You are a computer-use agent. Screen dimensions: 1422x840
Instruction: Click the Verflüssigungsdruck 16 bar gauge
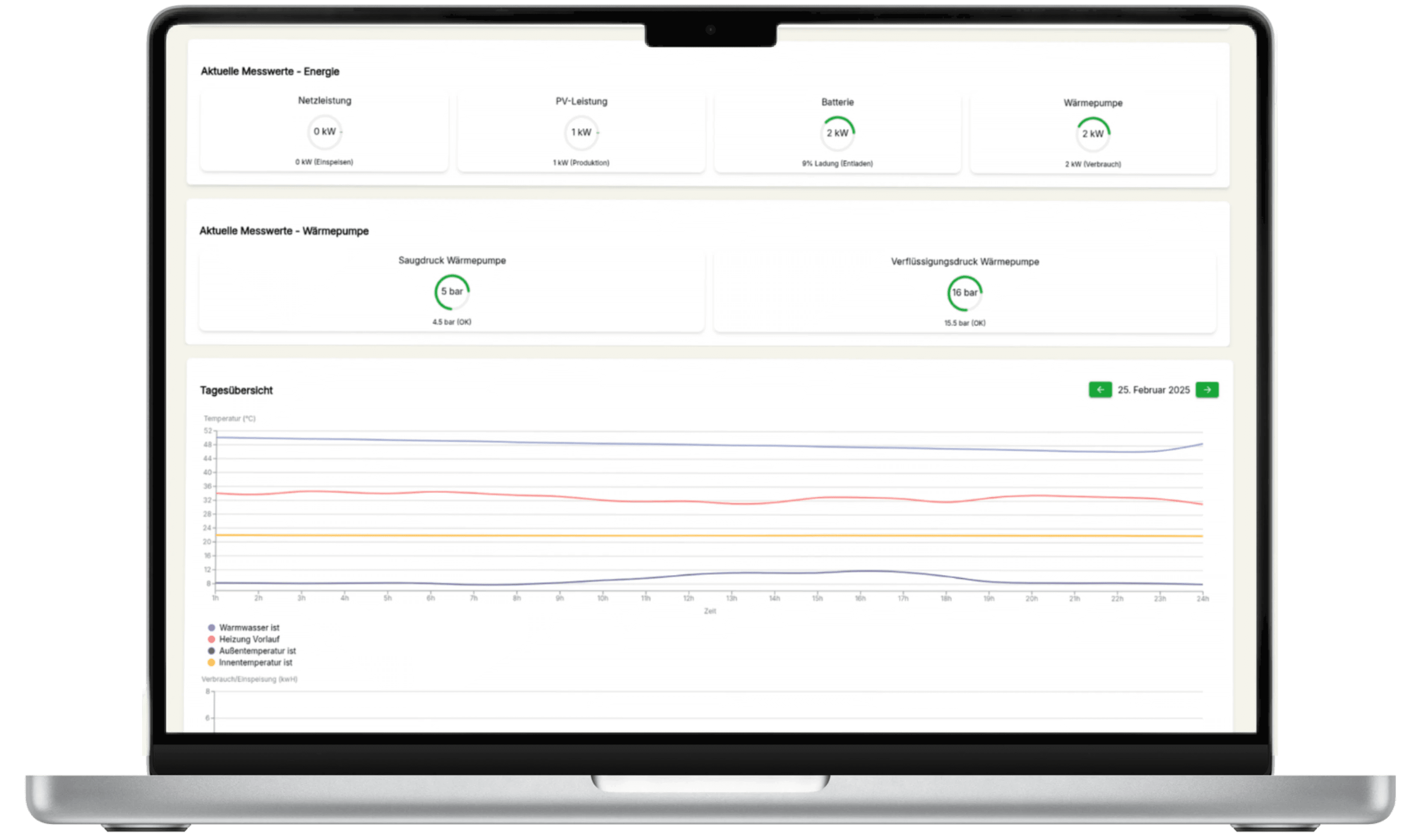pos(965,293)
